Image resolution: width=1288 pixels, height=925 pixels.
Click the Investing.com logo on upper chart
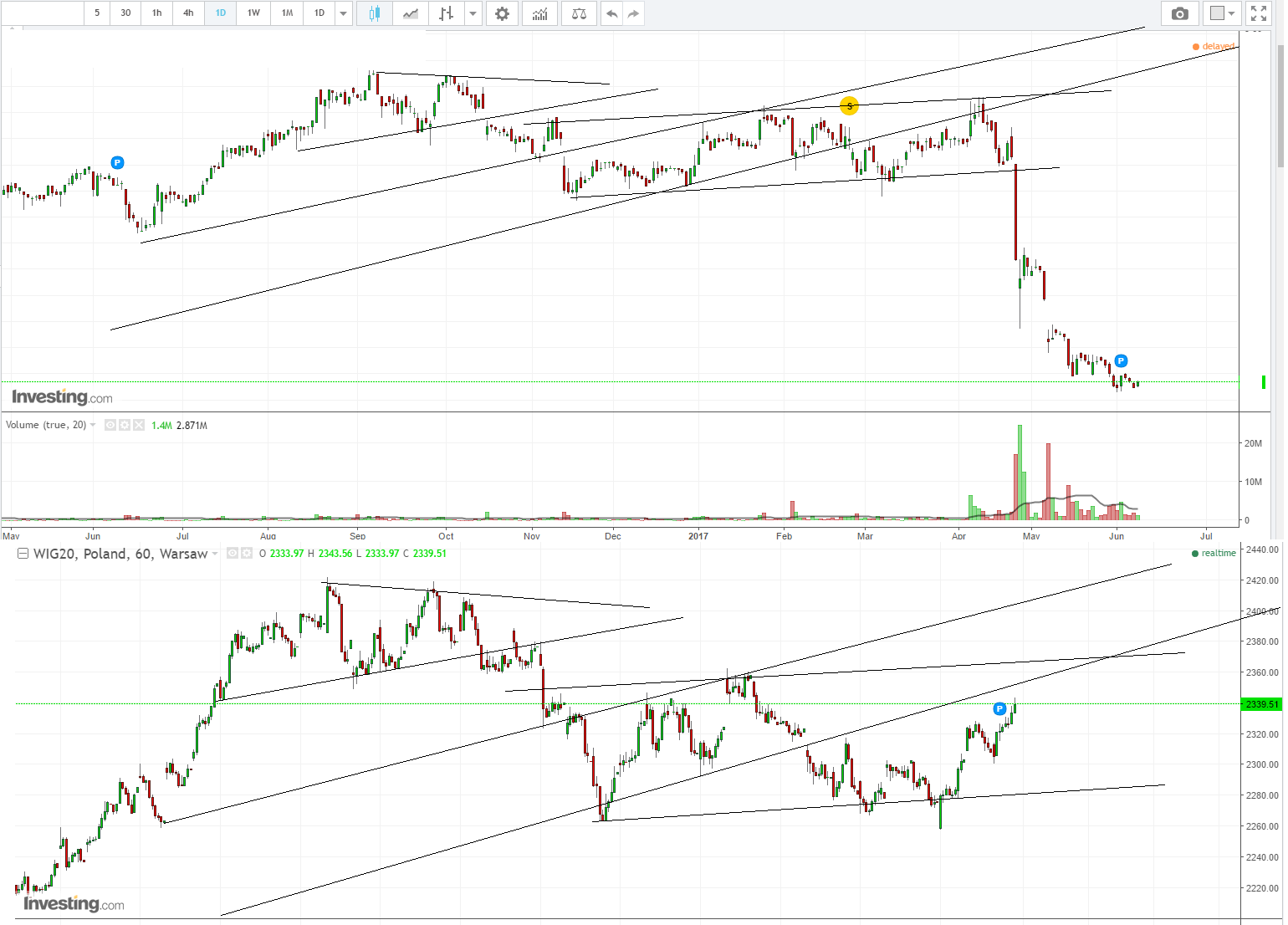coord(62,396)
